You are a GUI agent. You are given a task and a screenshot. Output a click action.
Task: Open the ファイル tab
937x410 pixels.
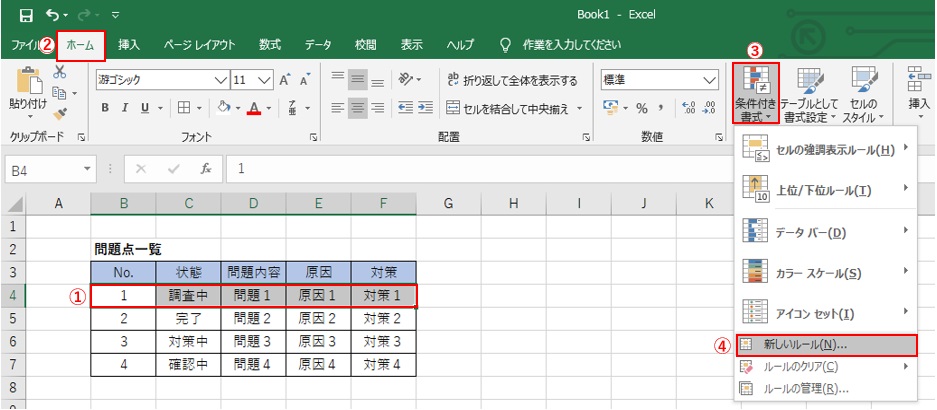click(24, 45)
